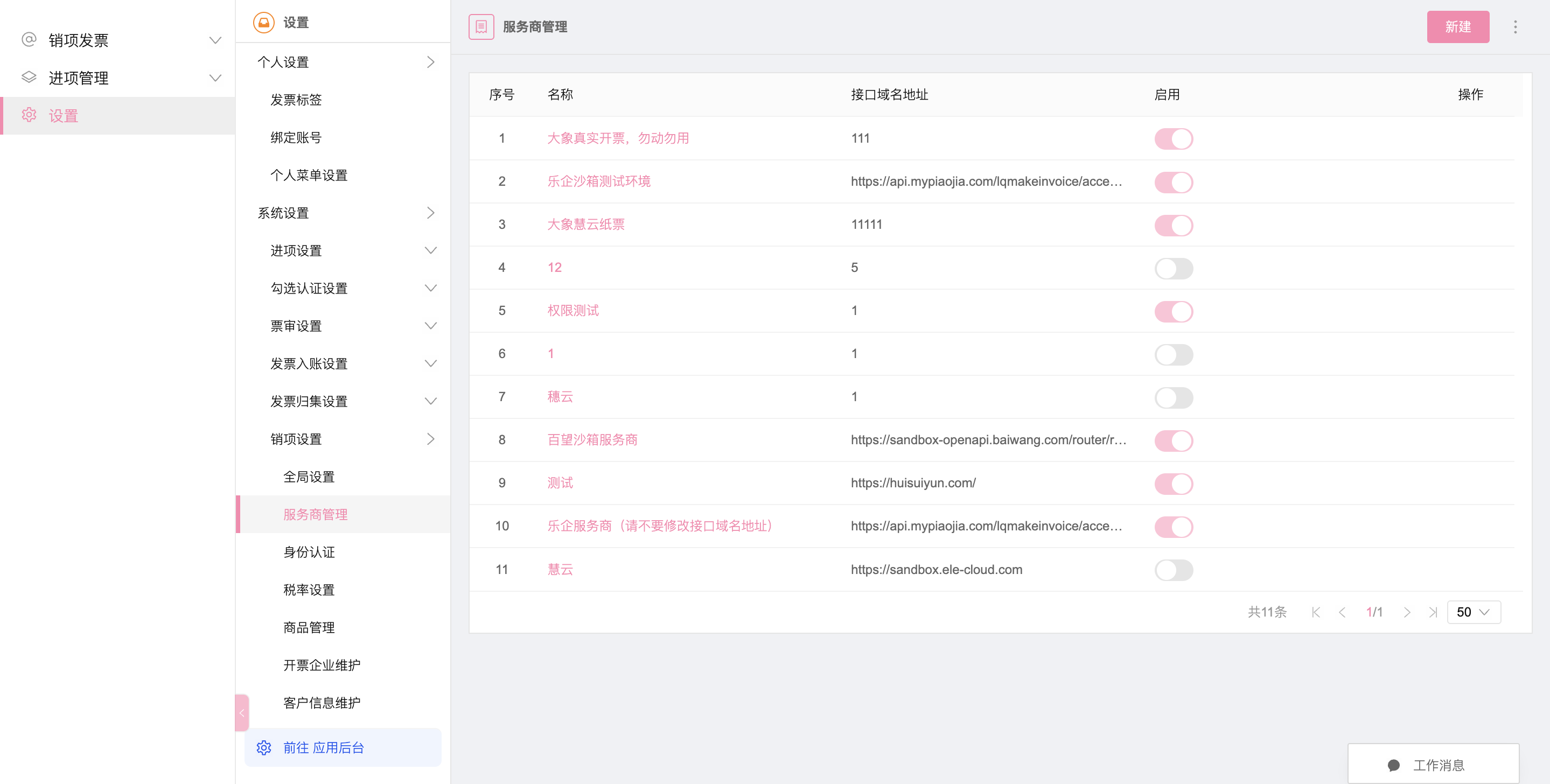Enable the 穗云 service provider switch
The width and height of the screenshot is (1550, 784).
point(1174,397)
